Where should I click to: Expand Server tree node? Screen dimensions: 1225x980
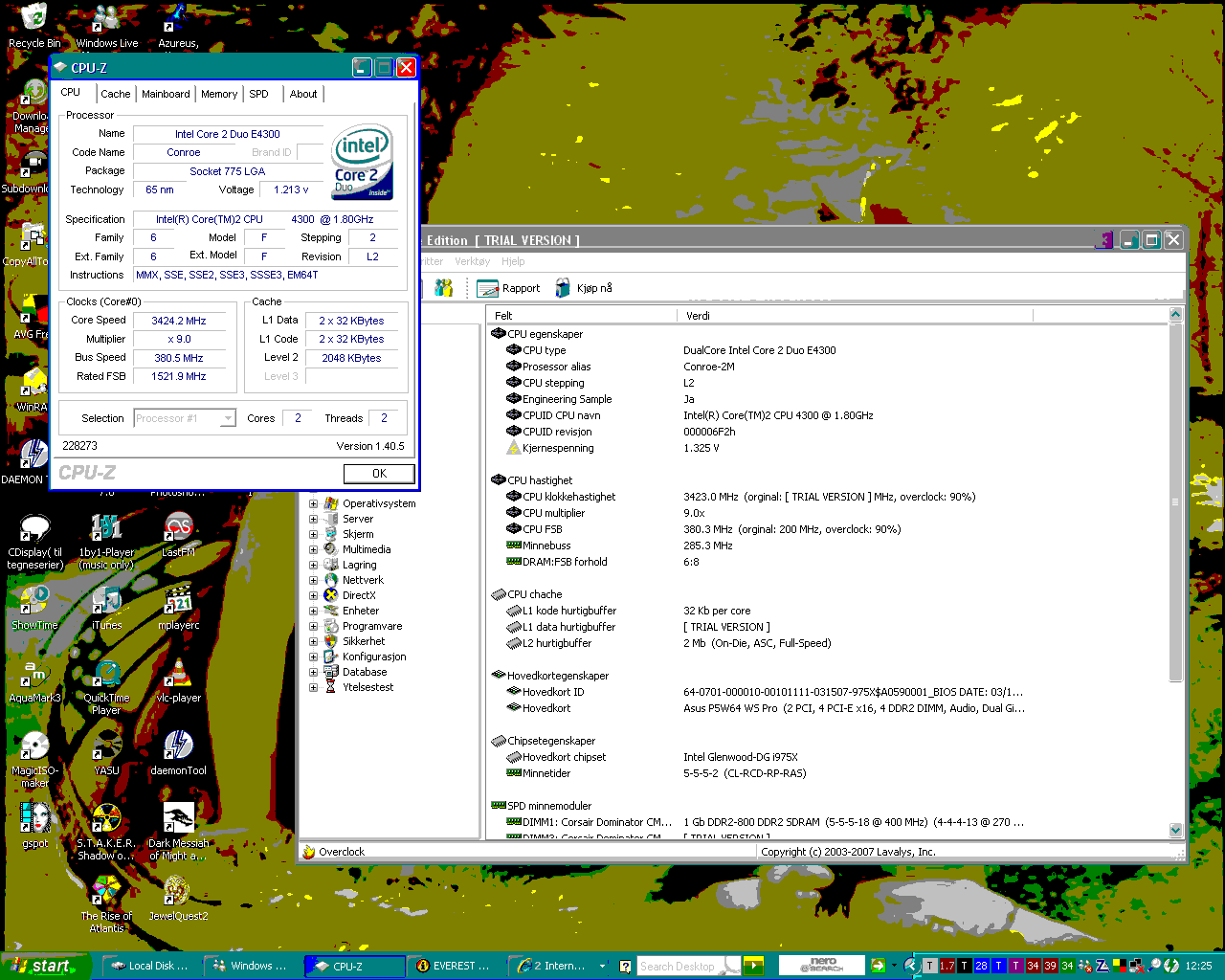(x=313, y=519)
